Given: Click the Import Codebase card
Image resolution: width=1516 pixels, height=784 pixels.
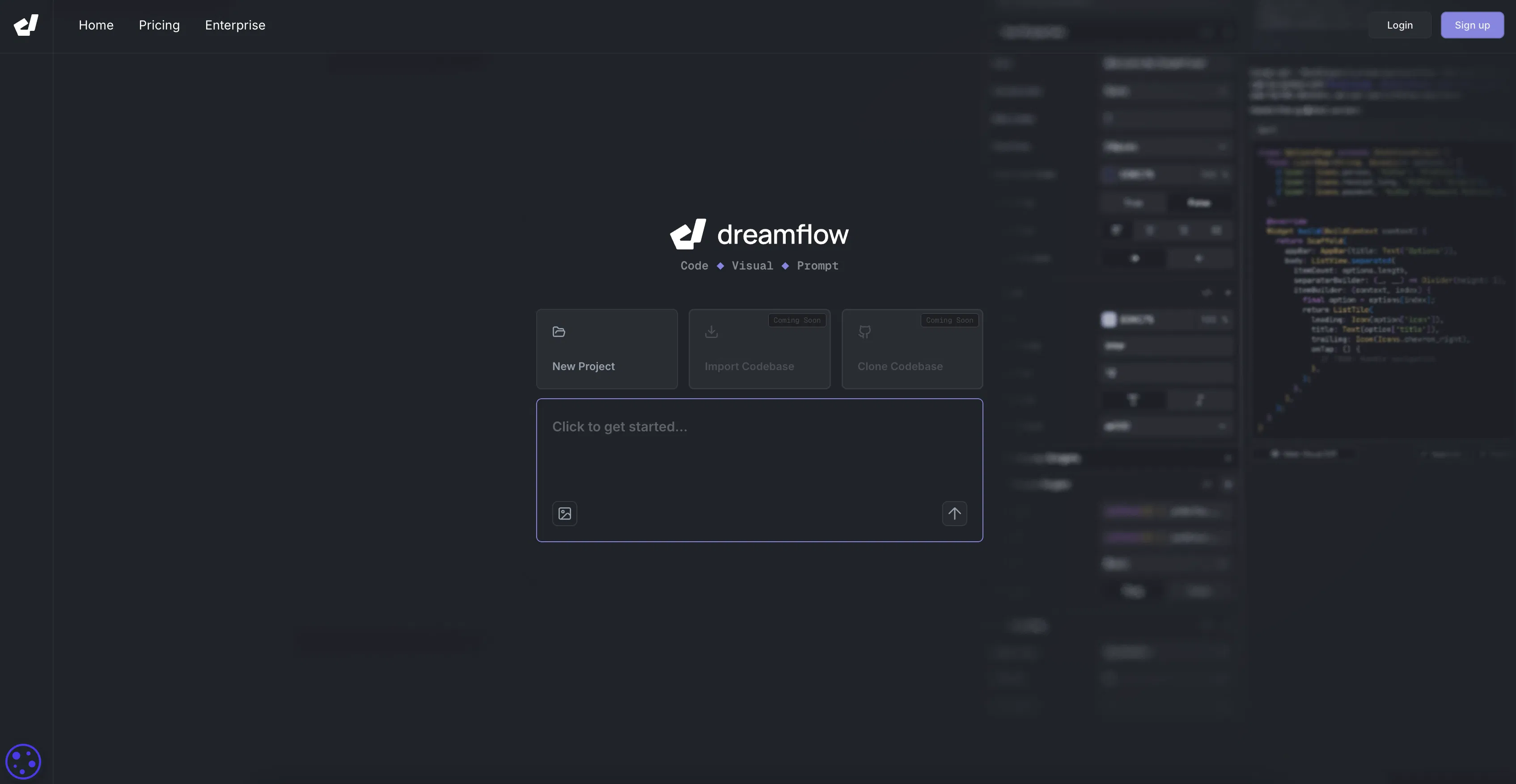Looking at the screenshot, I should coord(759,349).
